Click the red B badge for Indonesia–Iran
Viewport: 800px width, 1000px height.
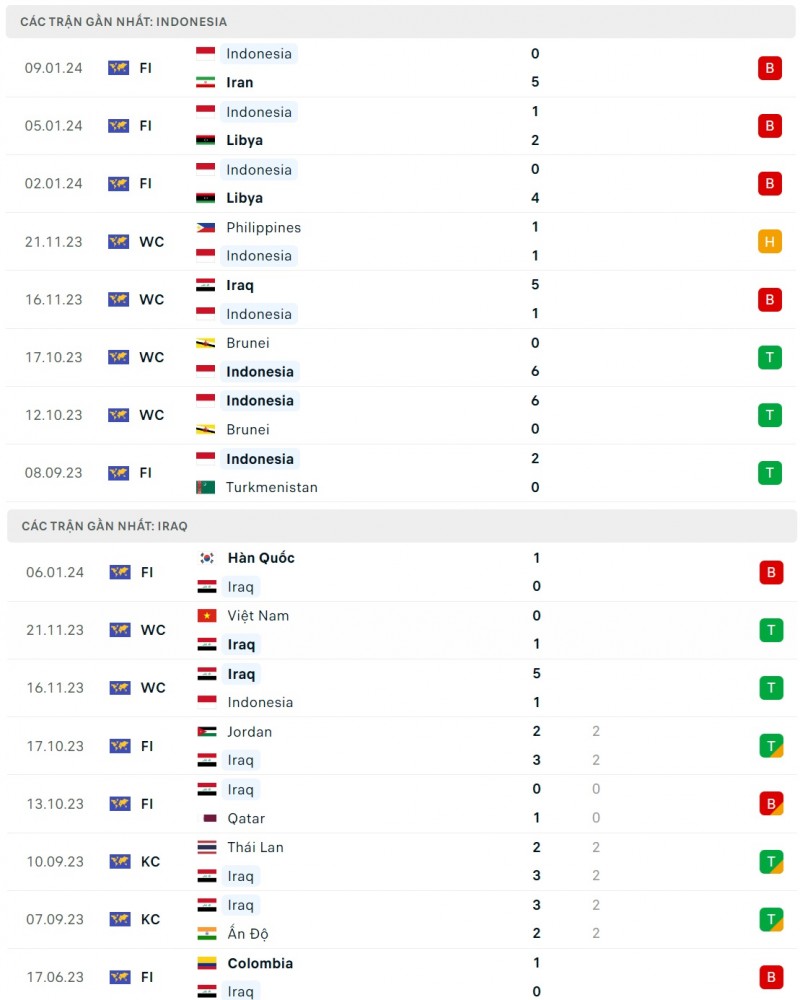(x=769, y=68)
